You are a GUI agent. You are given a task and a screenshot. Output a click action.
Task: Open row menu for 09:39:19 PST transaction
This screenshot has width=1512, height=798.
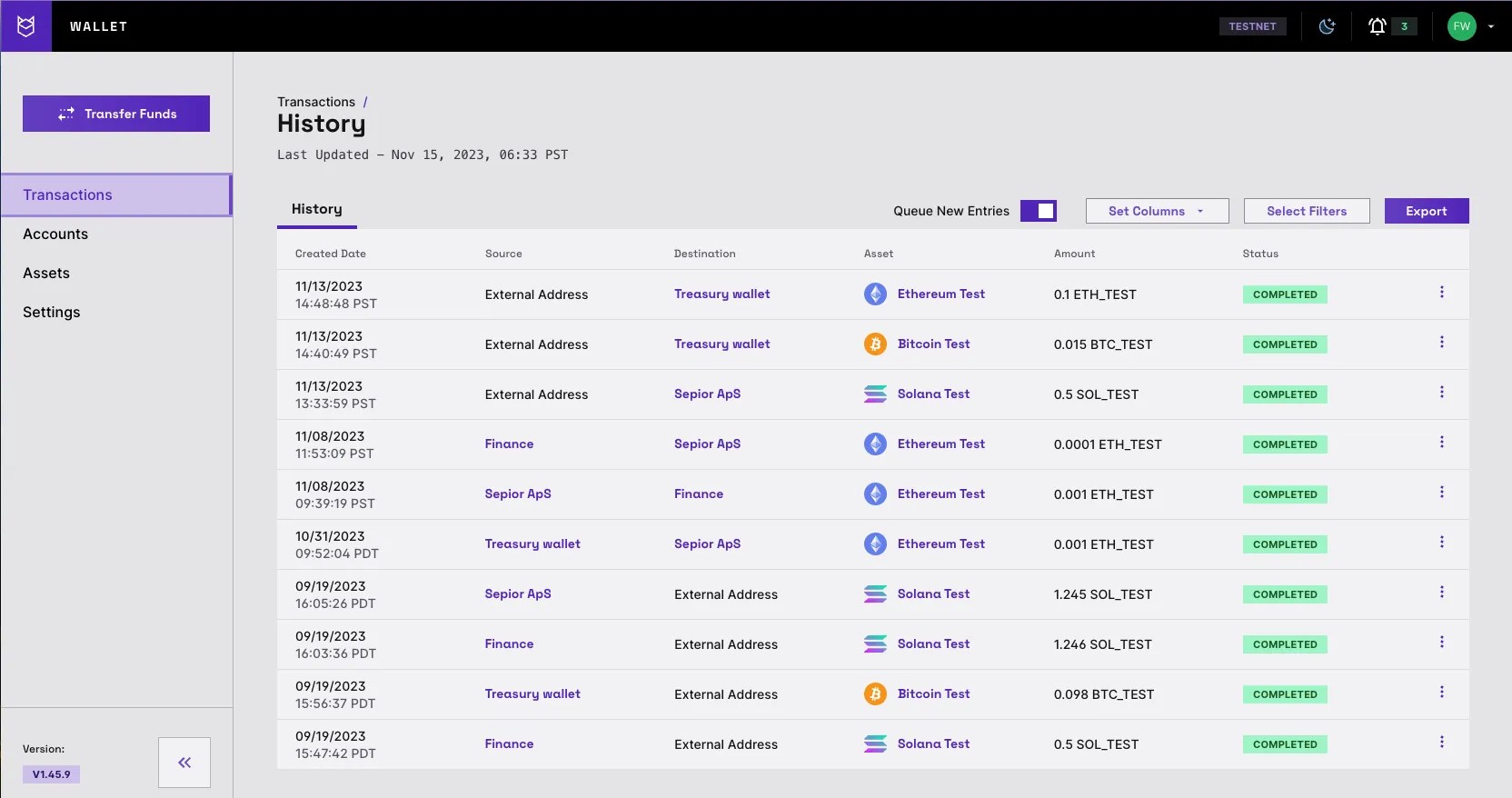click(1441, 492)
